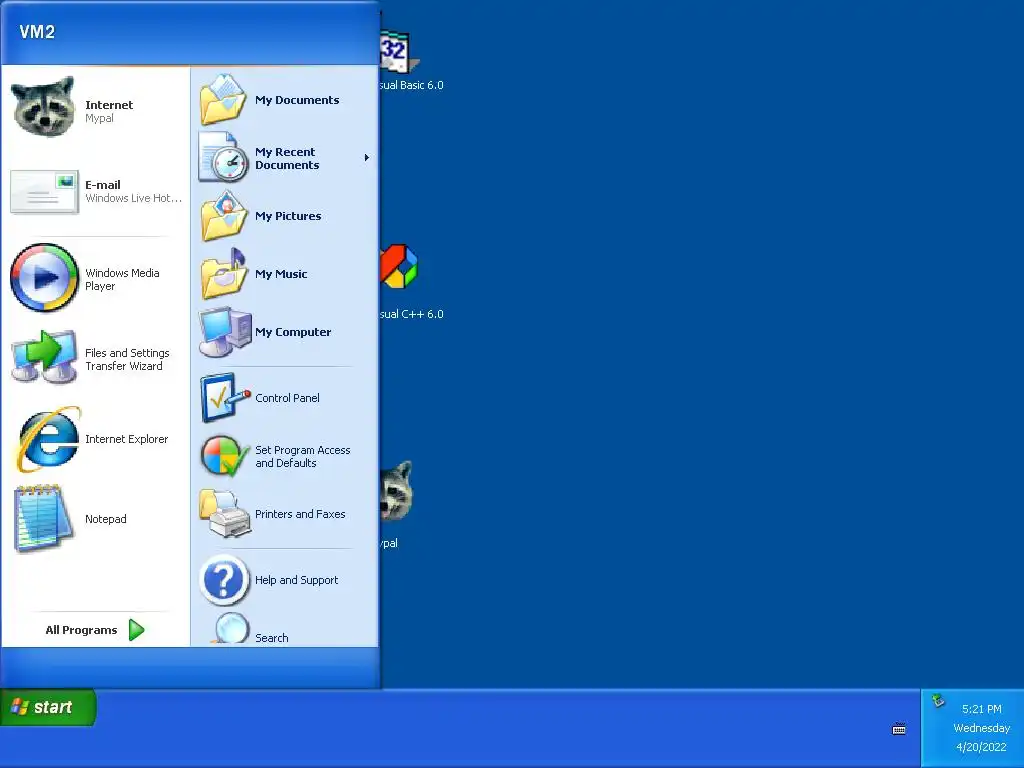
Task: Click the VM2 user name header
Action: click(37, 32)
